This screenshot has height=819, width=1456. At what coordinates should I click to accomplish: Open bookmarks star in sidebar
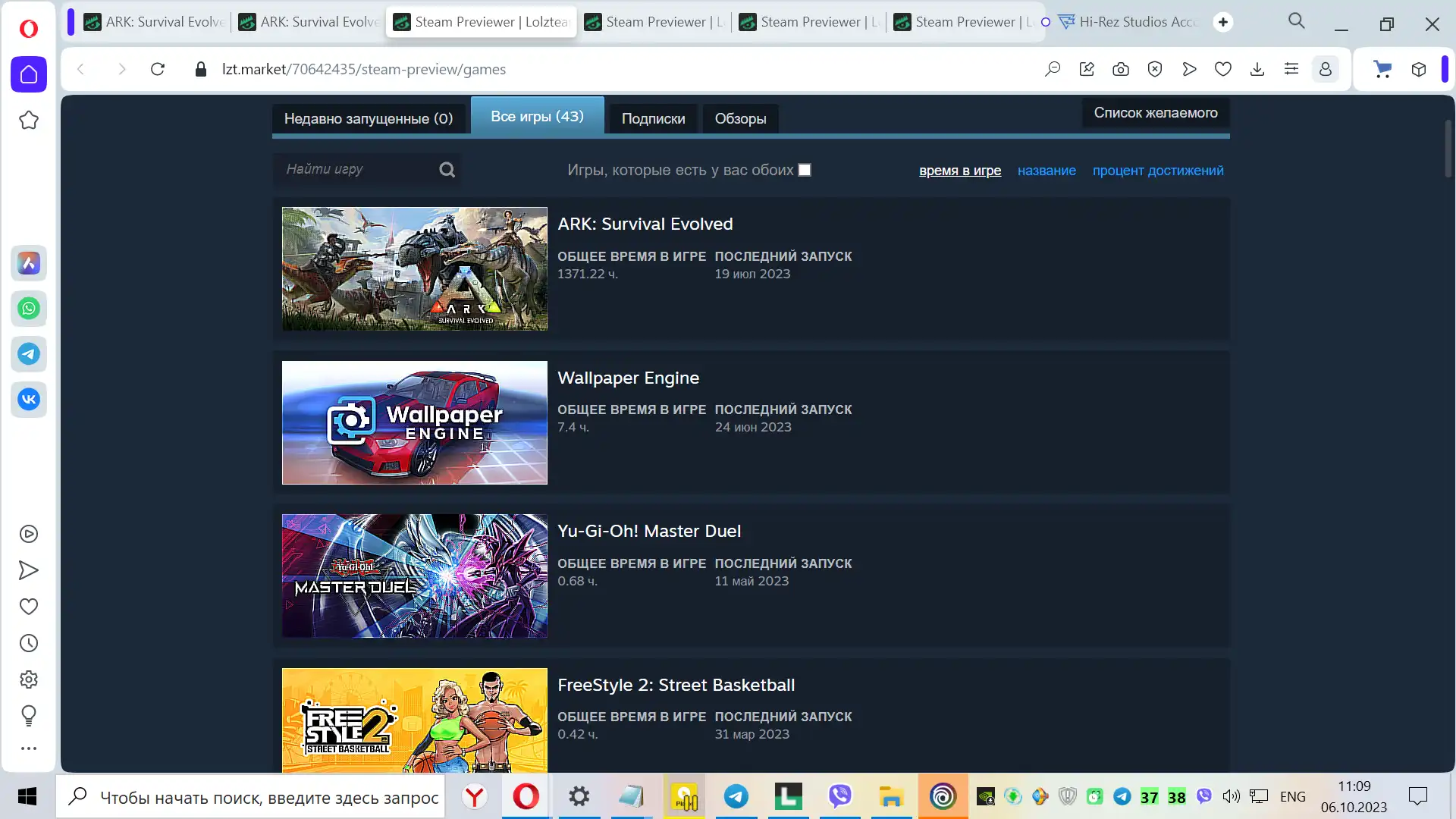[x=29, y=120]
